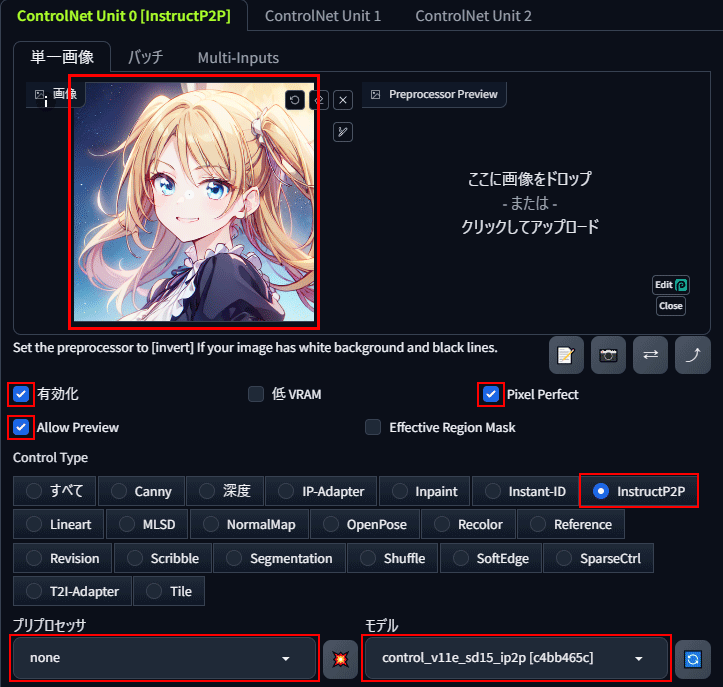Pick OpenPose as control type
Screen dimensions: 723x687
(x=365, y=524)
